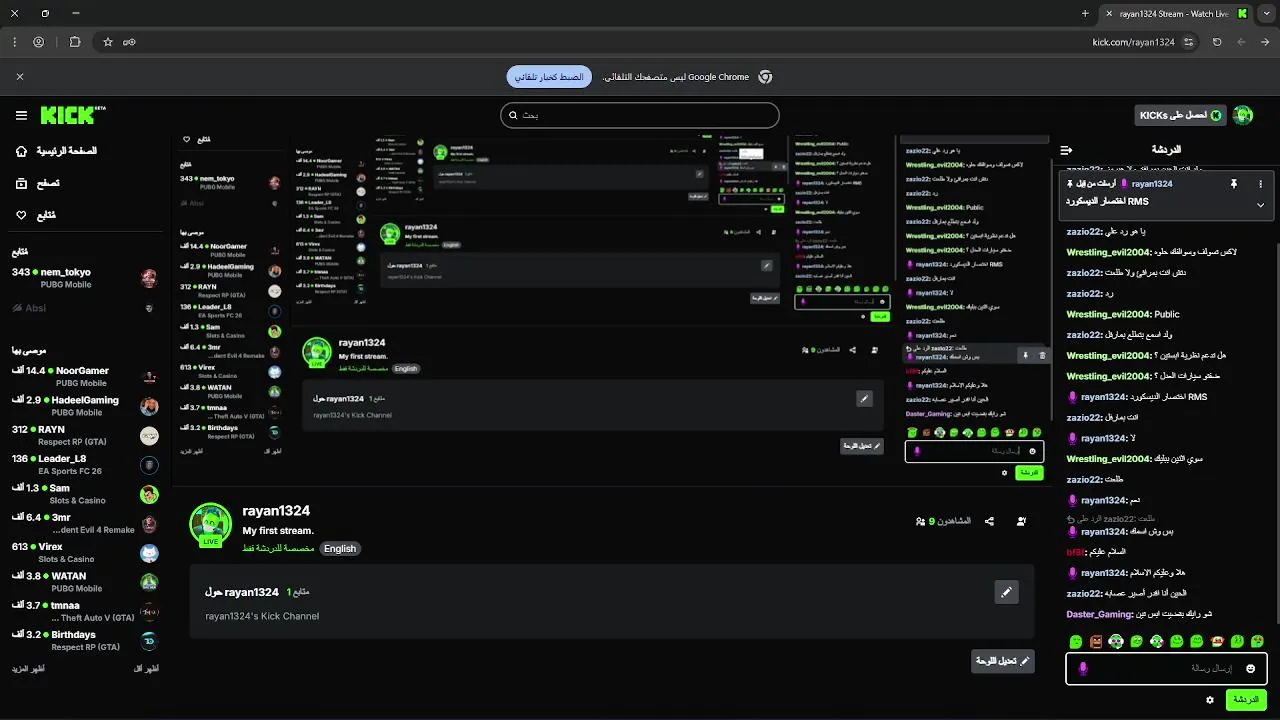Image resolution: width=1280 pixels, height=720 pixels.
Task: Open the Leader_L8 EA Sports channel
Action: (x=85, y=464)
